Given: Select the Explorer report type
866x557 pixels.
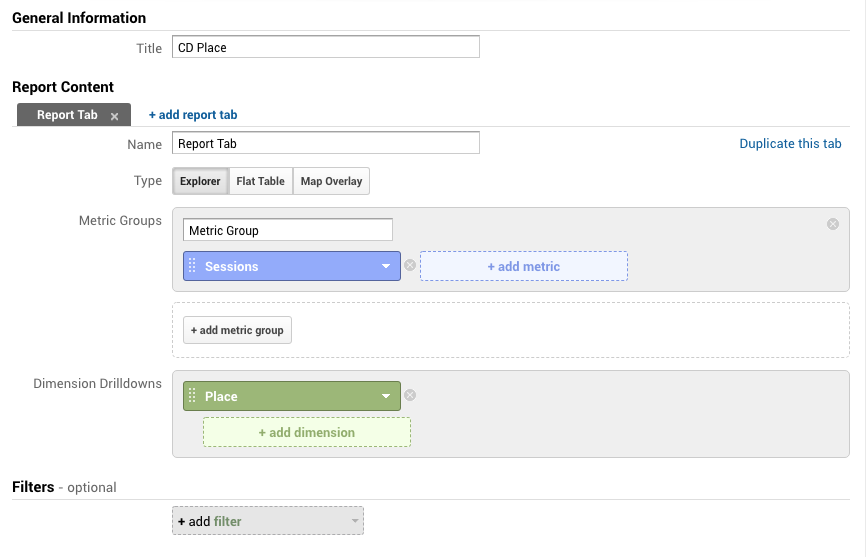Looking at the screenshot, I should pyautogui.click(x=200, y=181).
